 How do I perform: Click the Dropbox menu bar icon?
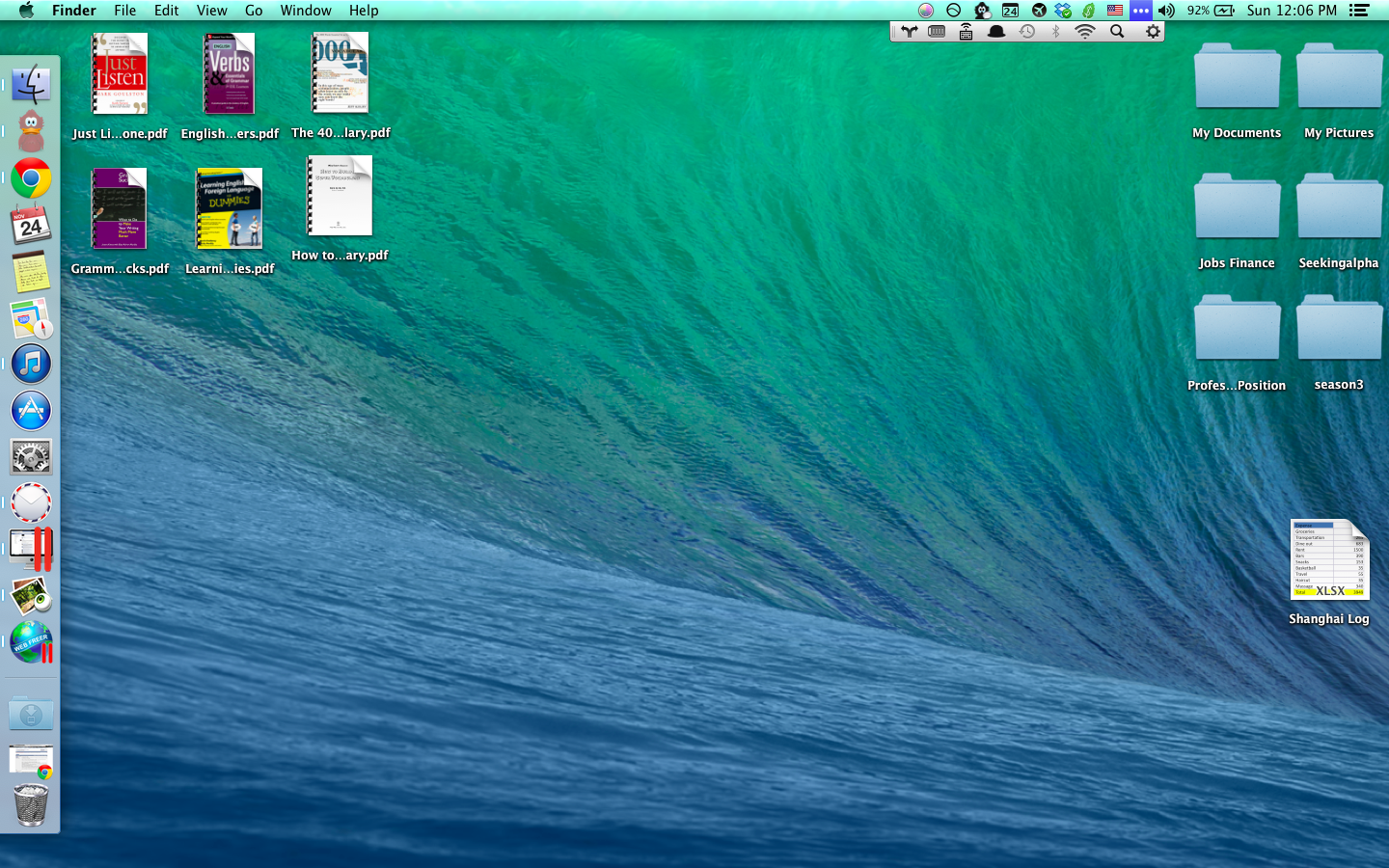tap(1063, 11)
